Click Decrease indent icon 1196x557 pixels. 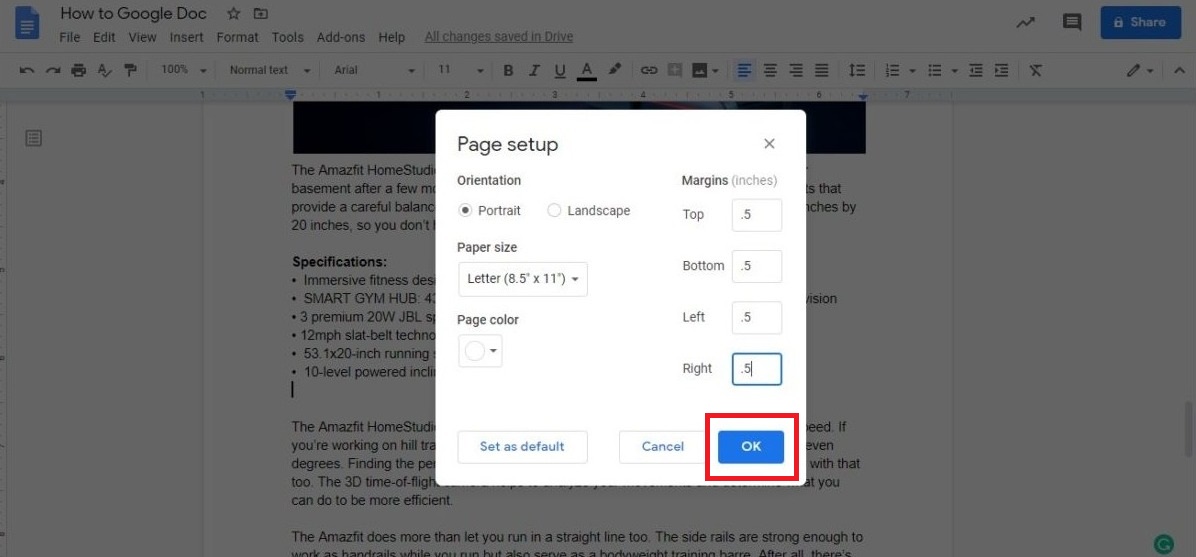[x=976, y=70]
